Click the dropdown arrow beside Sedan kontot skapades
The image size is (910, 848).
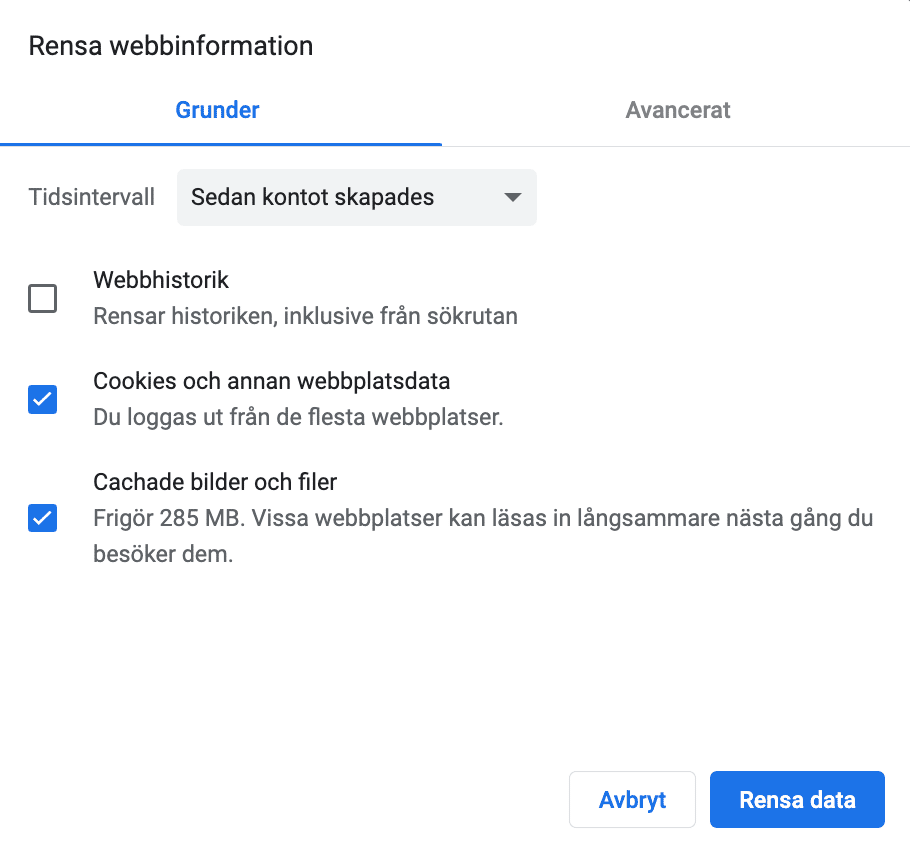(x=513, y=197)
